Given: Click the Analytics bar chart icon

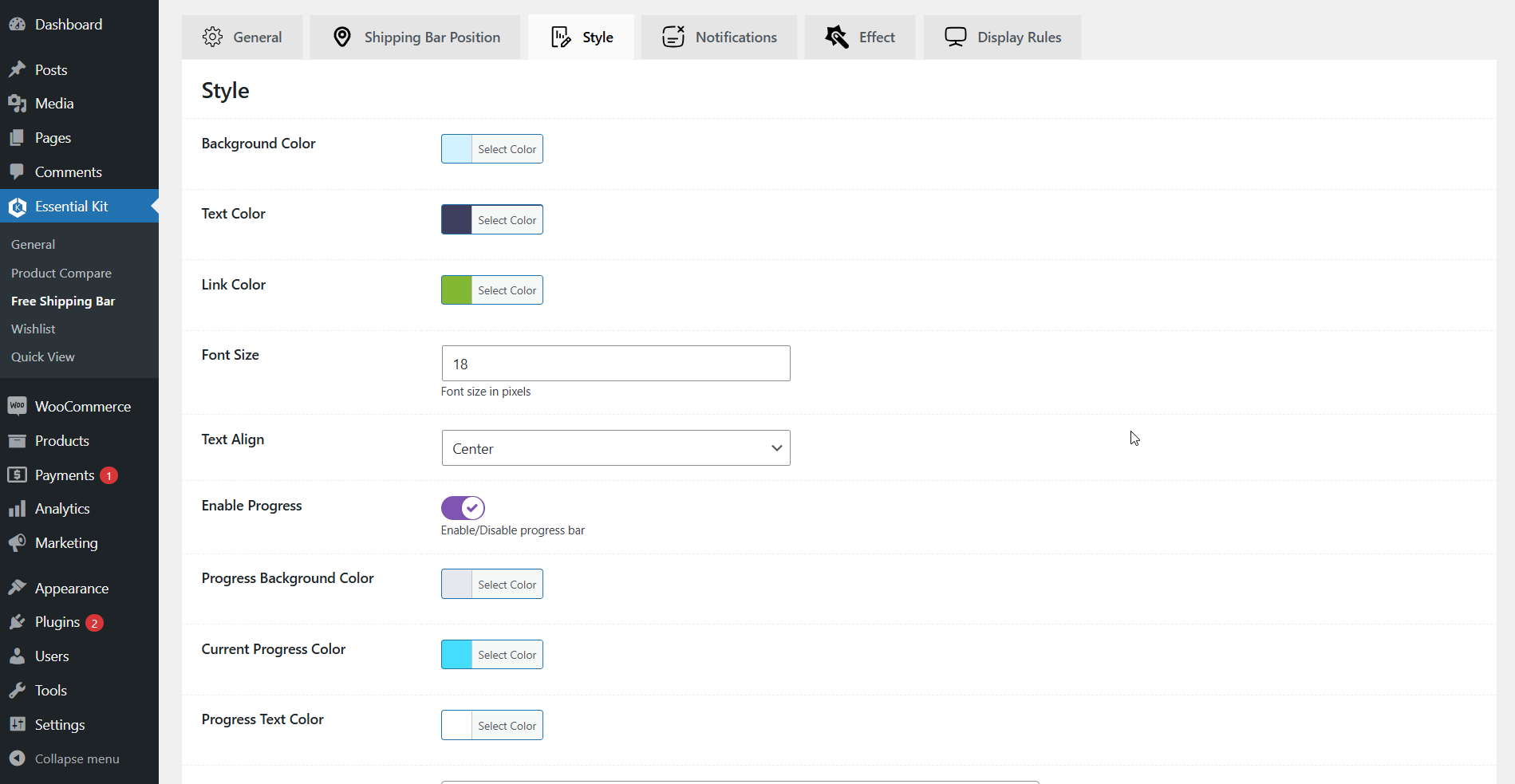Looking at the screenshot, I should click(x=17, y=509).
